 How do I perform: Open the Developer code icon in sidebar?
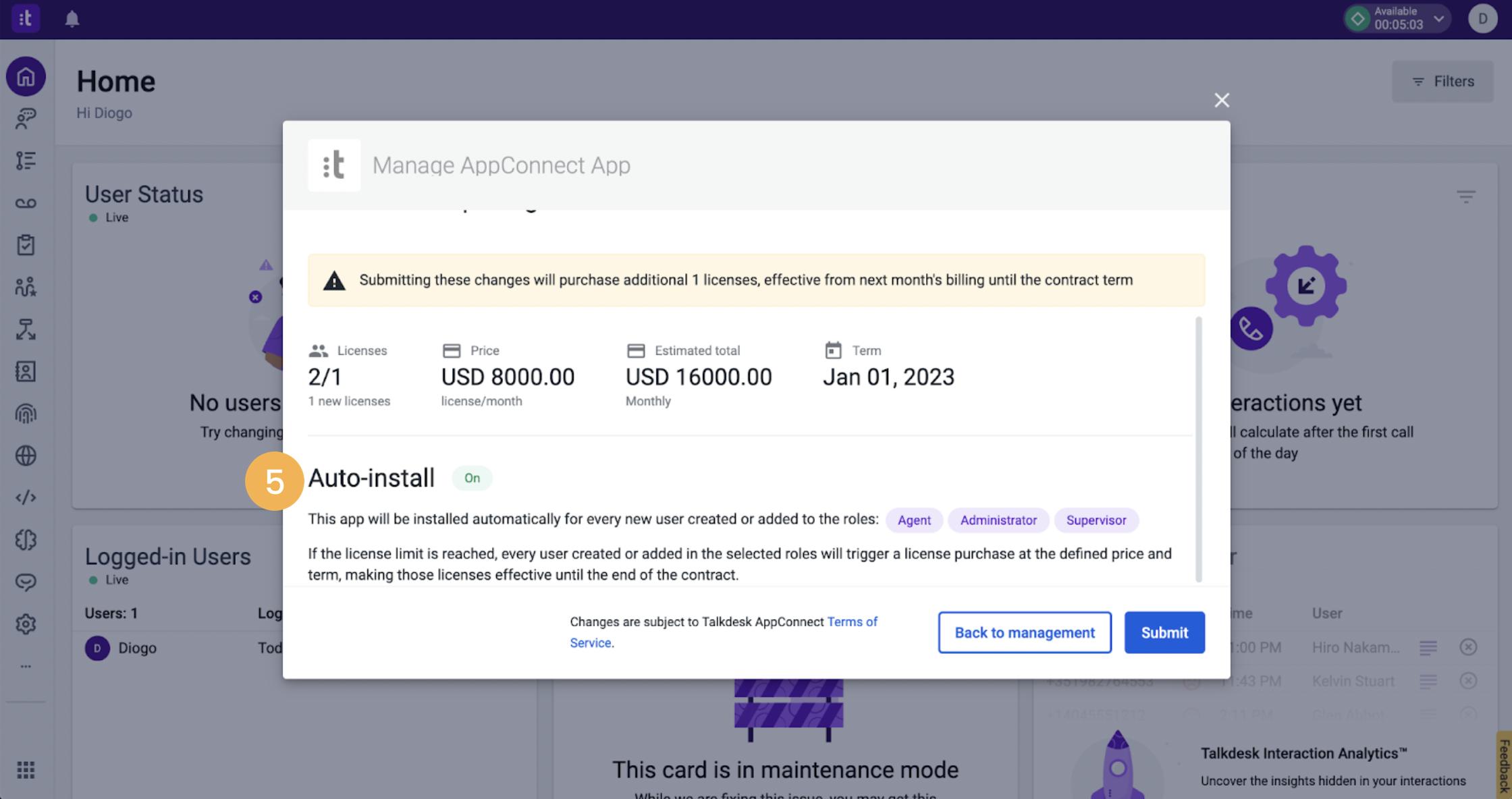click(x=26, y=497)
